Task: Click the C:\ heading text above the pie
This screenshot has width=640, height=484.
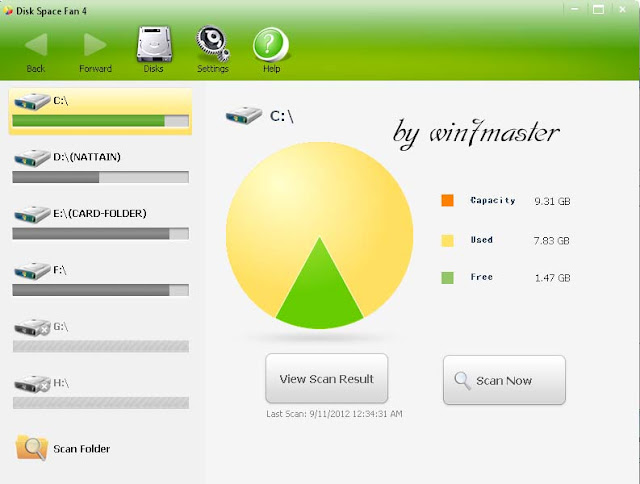Action: click(x=282, y=116)
